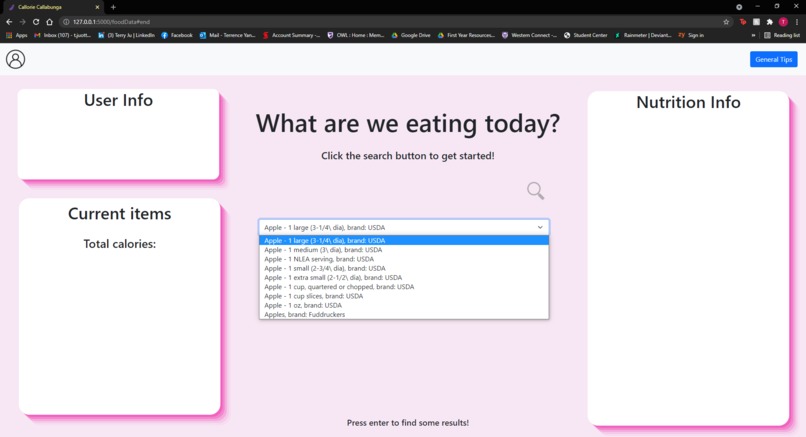Image resolution: width=806 pixels, height=437 pixels.
Task: Select Apple 1 extra small option
Action: (404, 277)
